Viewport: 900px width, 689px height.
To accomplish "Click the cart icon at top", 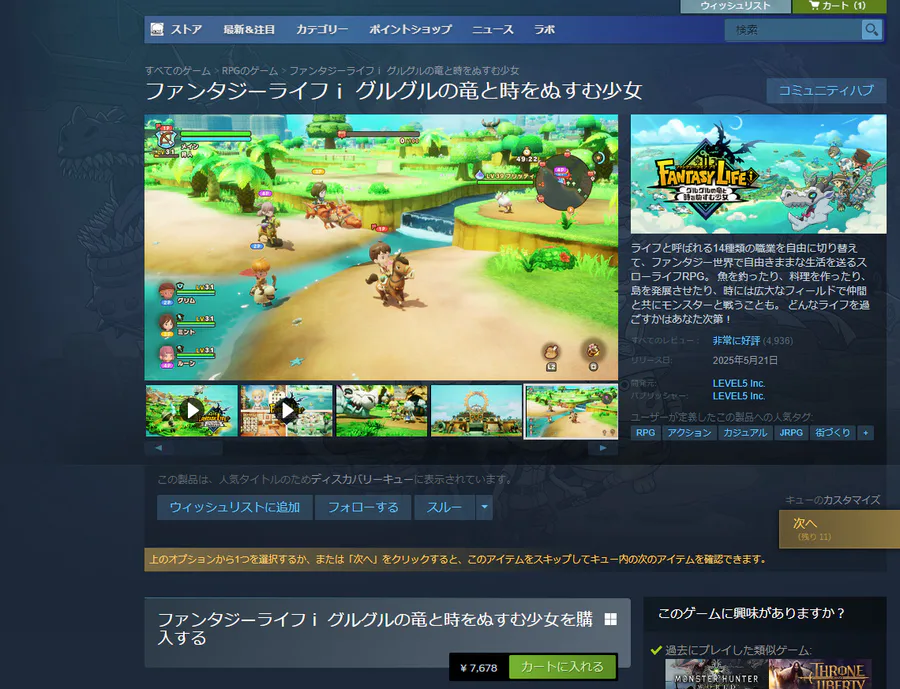I will point(814,5).
